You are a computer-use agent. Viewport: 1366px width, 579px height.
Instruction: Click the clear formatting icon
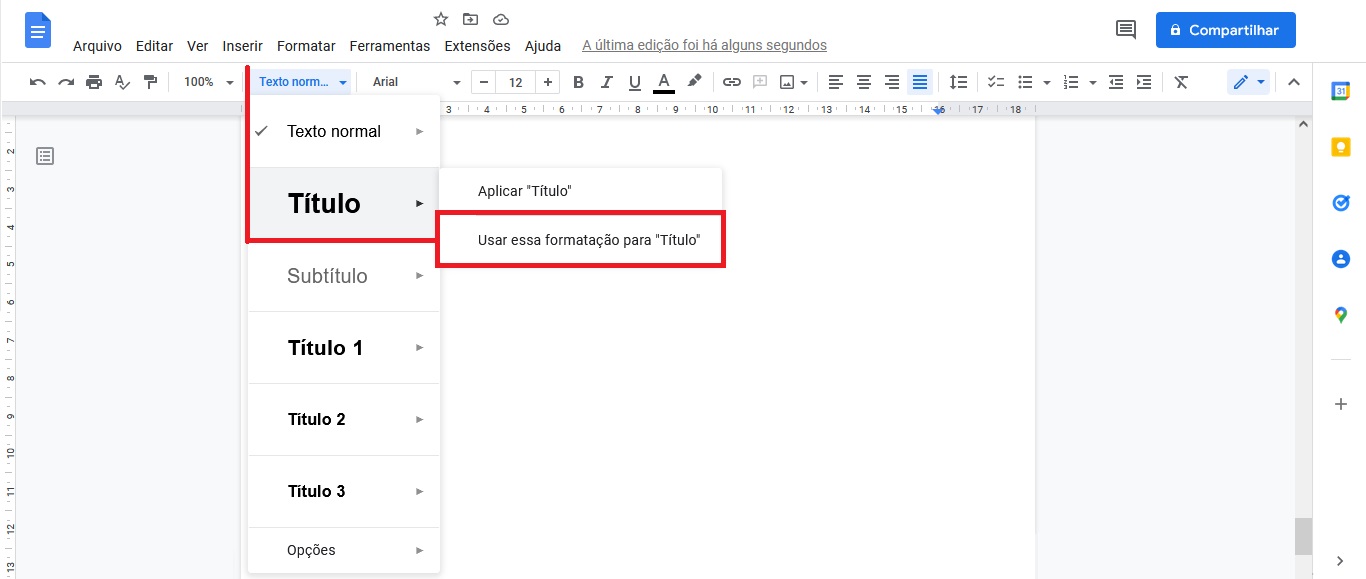tap(1181, 82)
